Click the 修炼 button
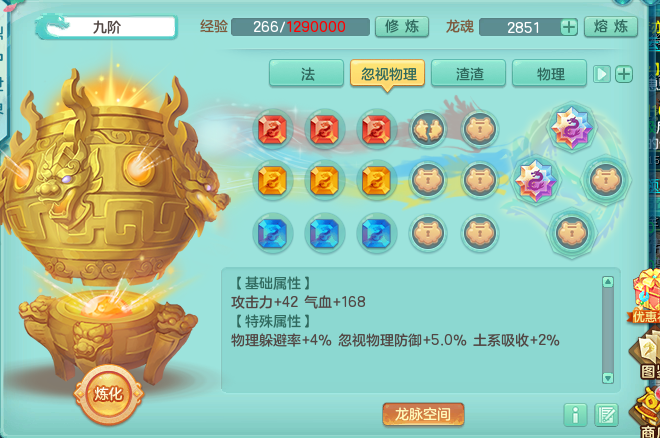 coord(402,27)
